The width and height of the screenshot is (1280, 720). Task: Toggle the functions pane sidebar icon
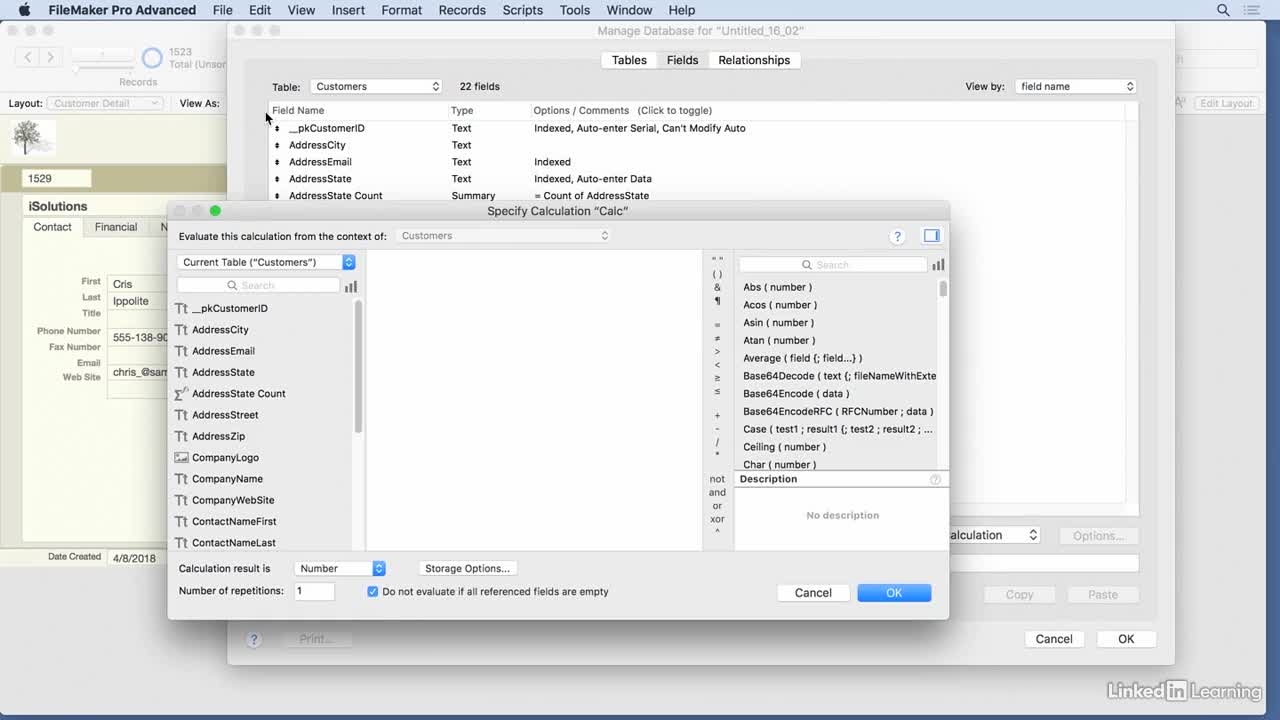[932, 236]
